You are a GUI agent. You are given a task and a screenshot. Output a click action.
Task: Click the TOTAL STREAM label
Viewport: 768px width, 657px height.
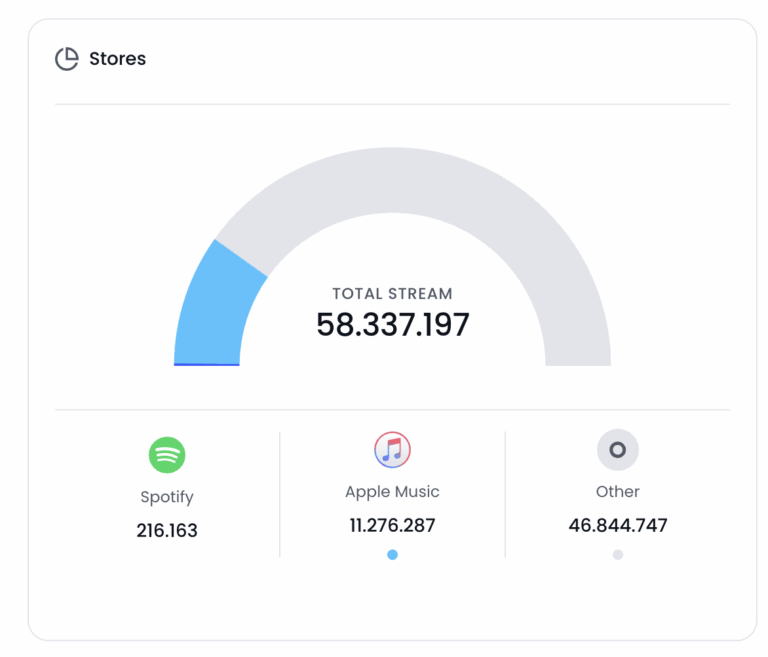click(x=392, y=294)
